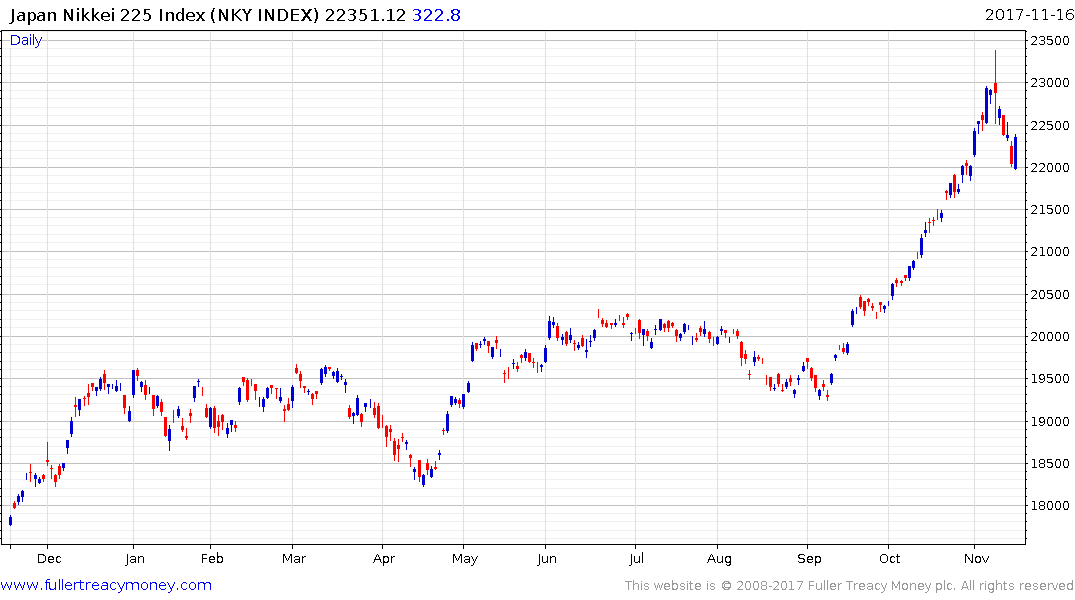Click the Jan month label
Viewport: 1075px width, 600px height.
[x=135, y=559]
